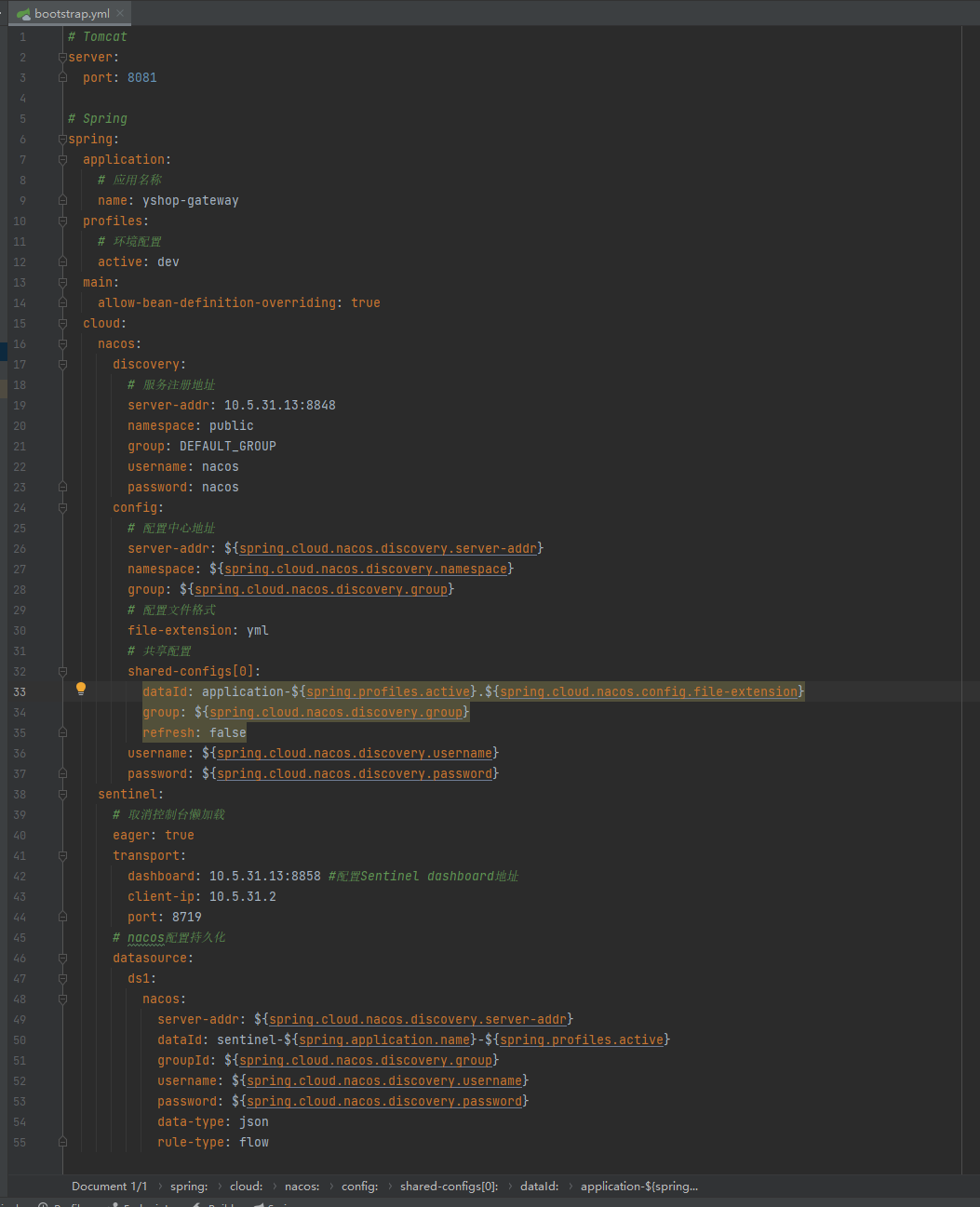Fold the sentinel section in gutter
Screen dimensions: 980x1207
62,795
